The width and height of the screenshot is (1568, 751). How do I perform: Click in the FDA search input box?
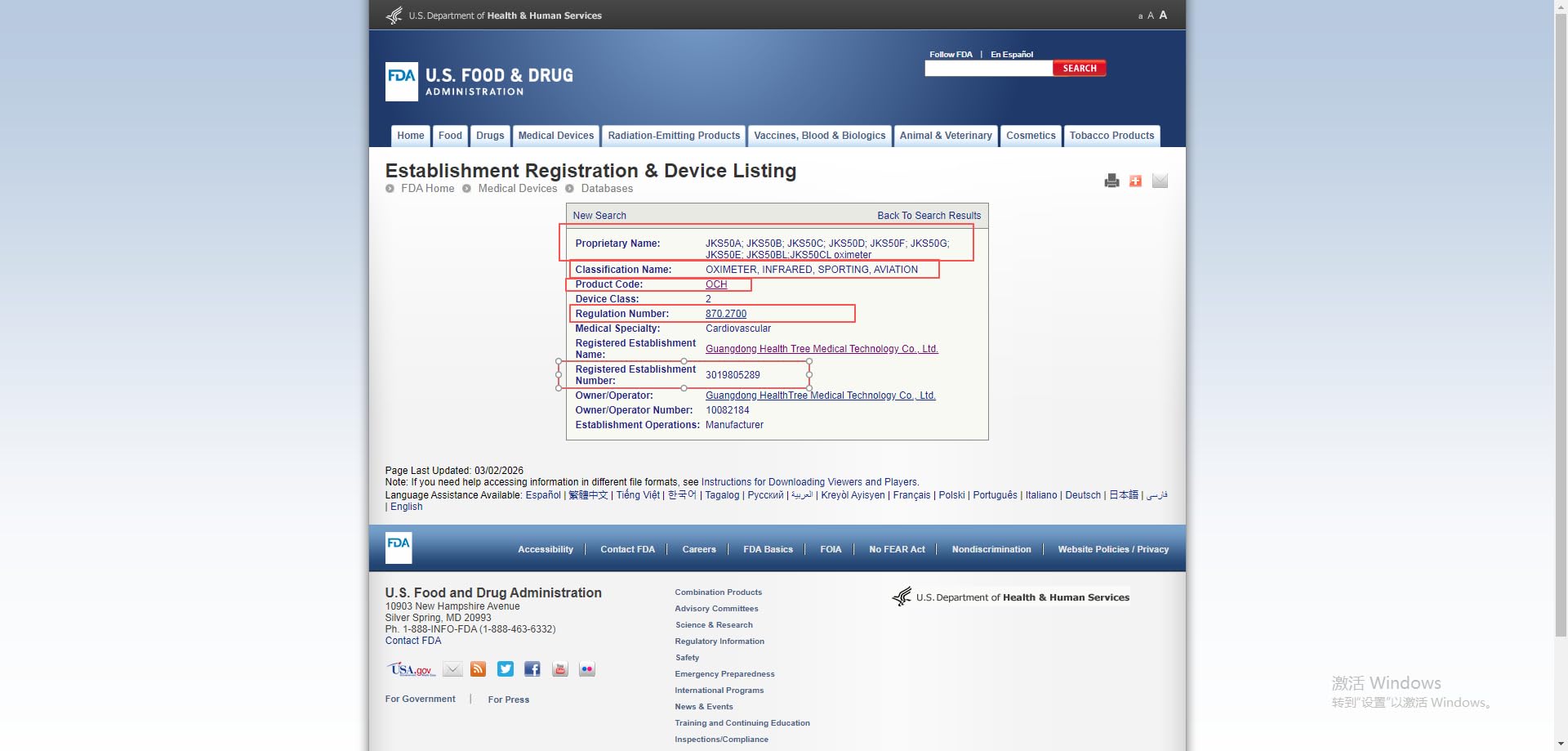pos(989,69)
